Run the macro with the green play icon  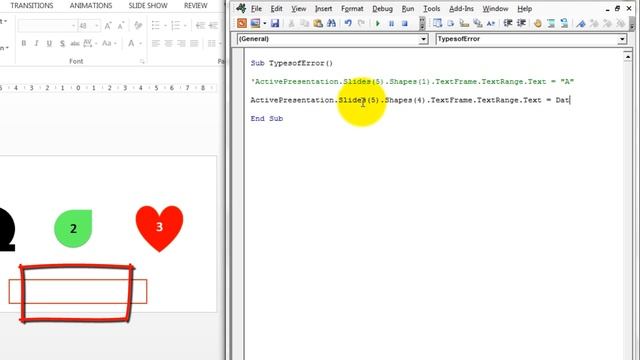pyautogui.click(x=378, y=23)
